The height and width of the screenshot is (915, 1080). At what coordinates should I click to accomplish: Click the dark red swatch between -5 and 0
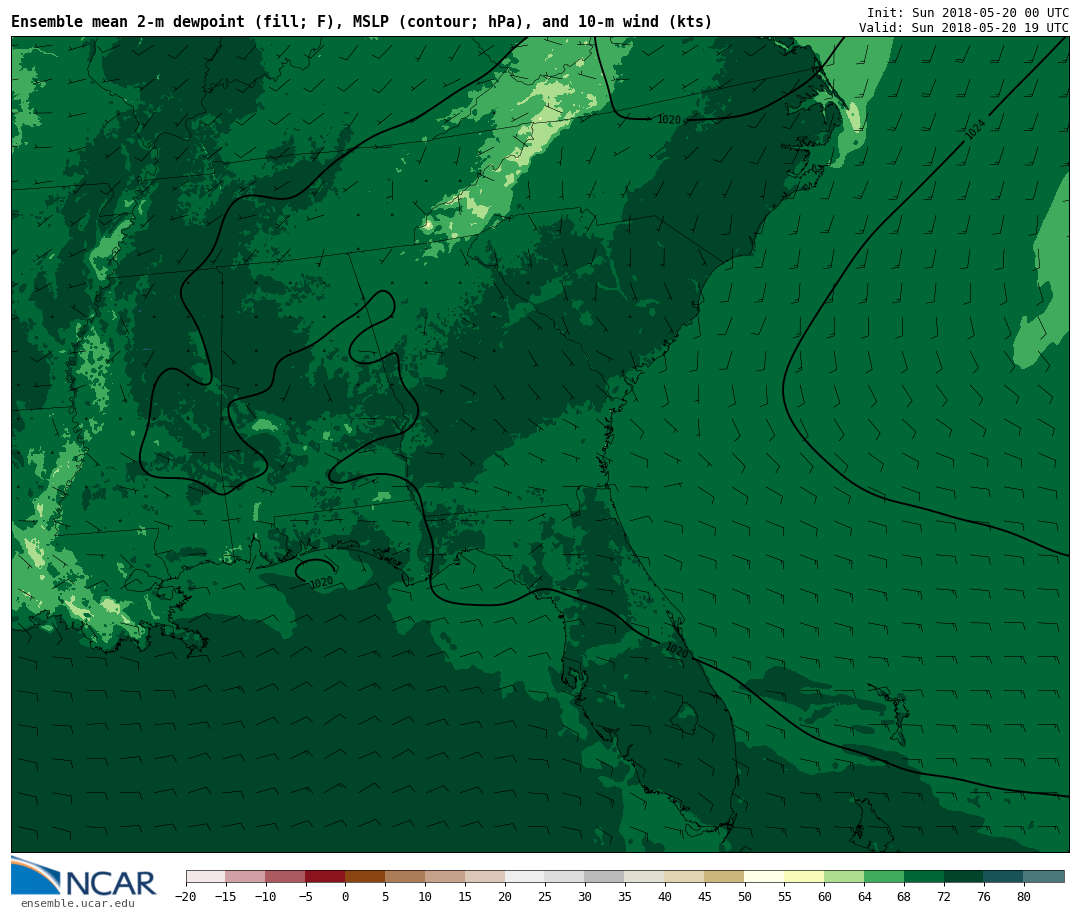point(325,876)
